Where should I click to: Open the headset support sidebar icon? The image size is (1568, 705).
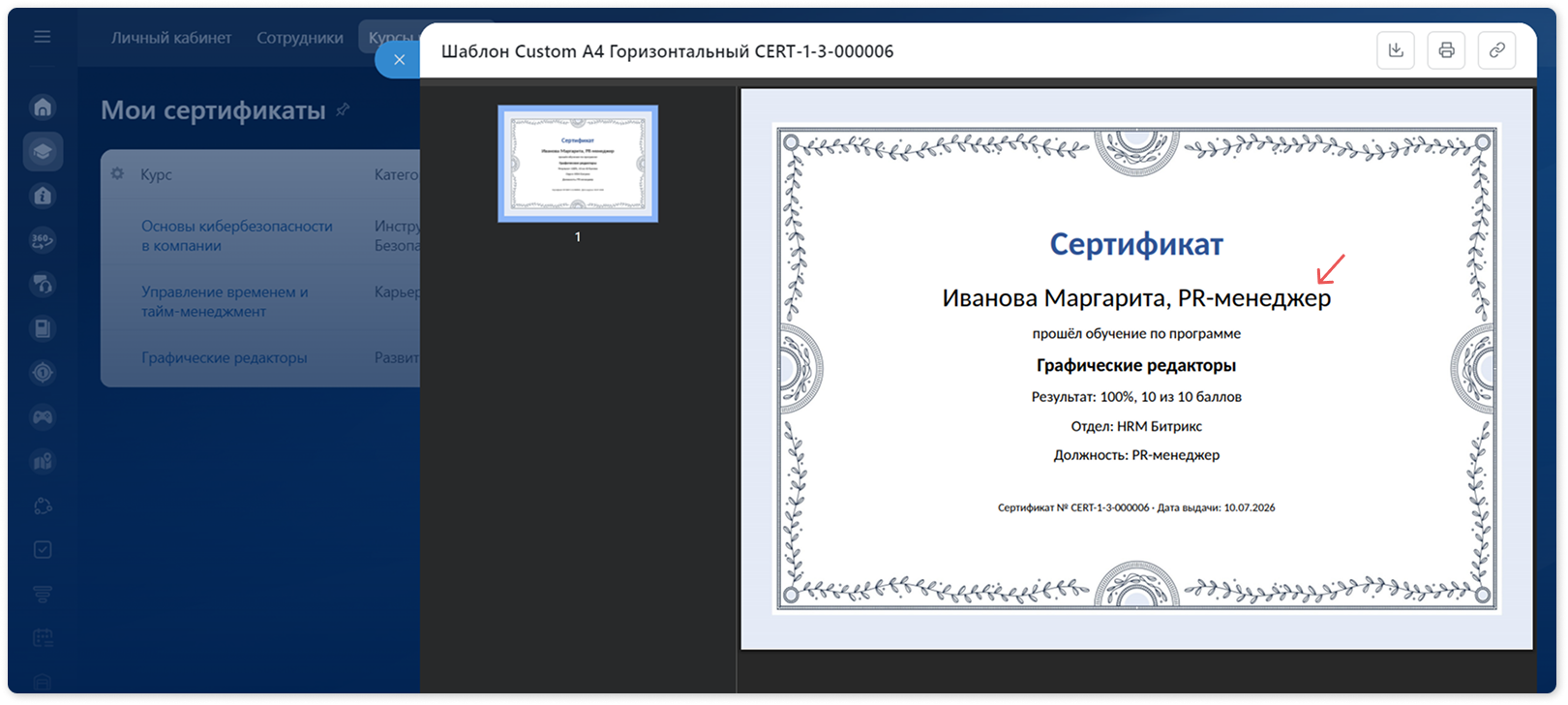tap(43, 285)
